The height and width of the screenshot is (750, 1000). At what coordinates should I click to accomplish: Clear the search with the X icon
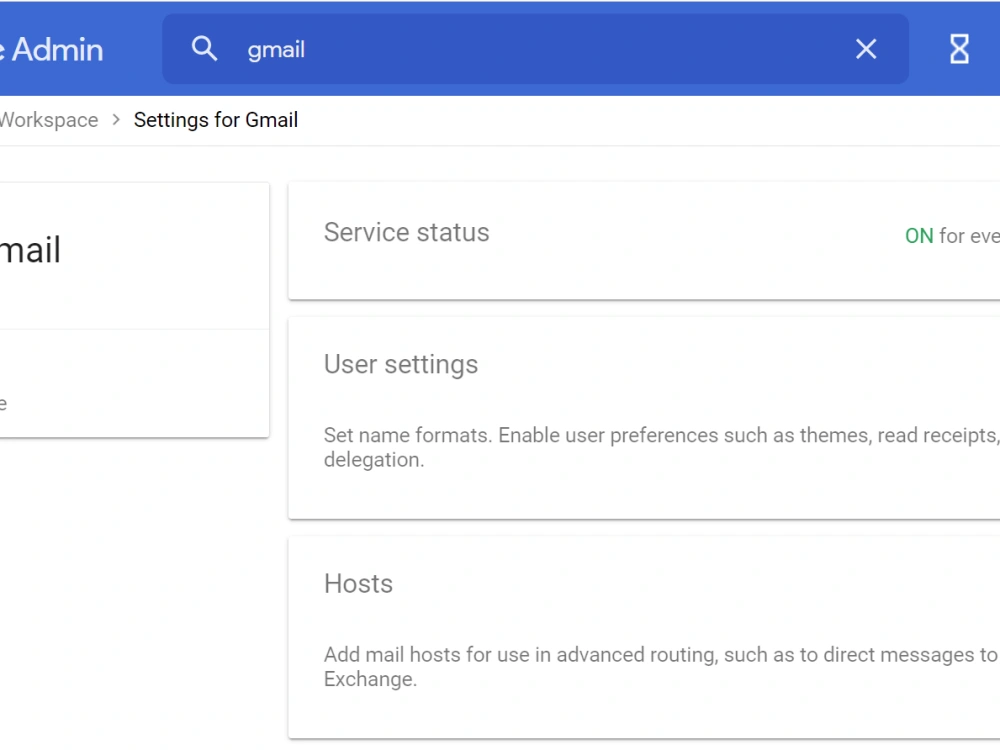pyautogui.click(x=865, y=49)
